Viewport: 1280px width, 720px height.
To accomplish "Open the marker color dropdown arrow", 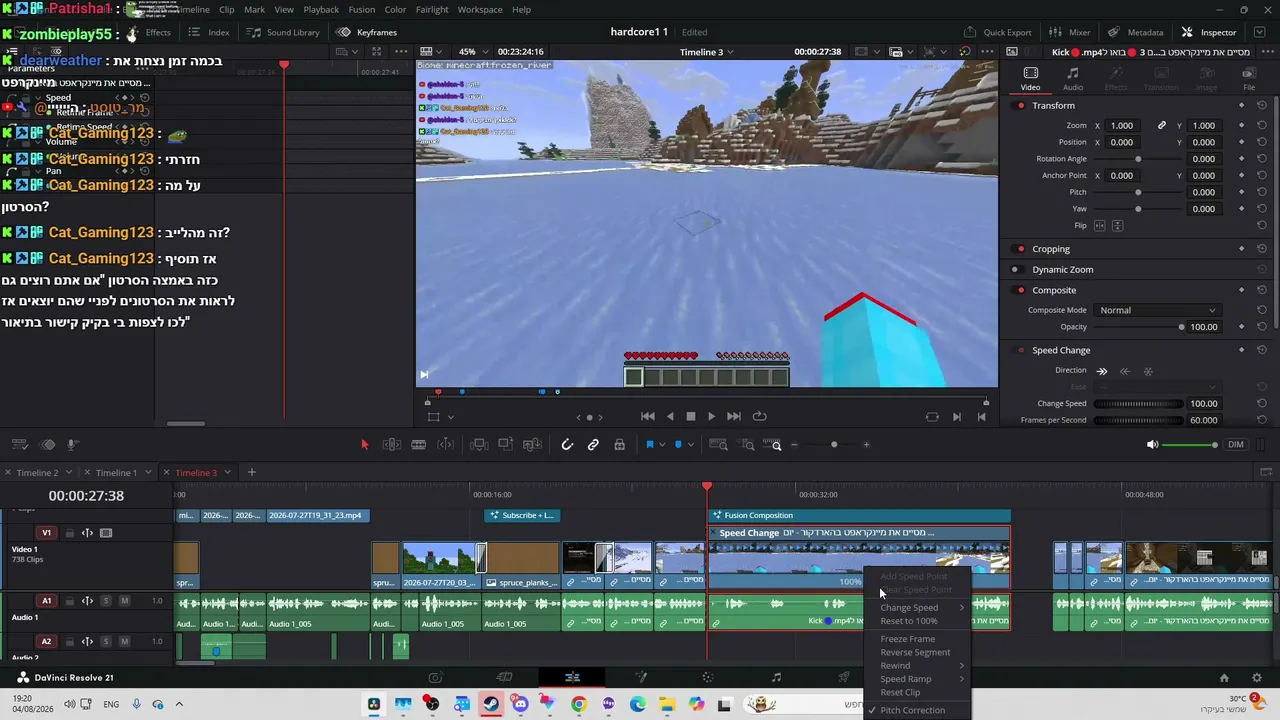I will pos(690,446).
